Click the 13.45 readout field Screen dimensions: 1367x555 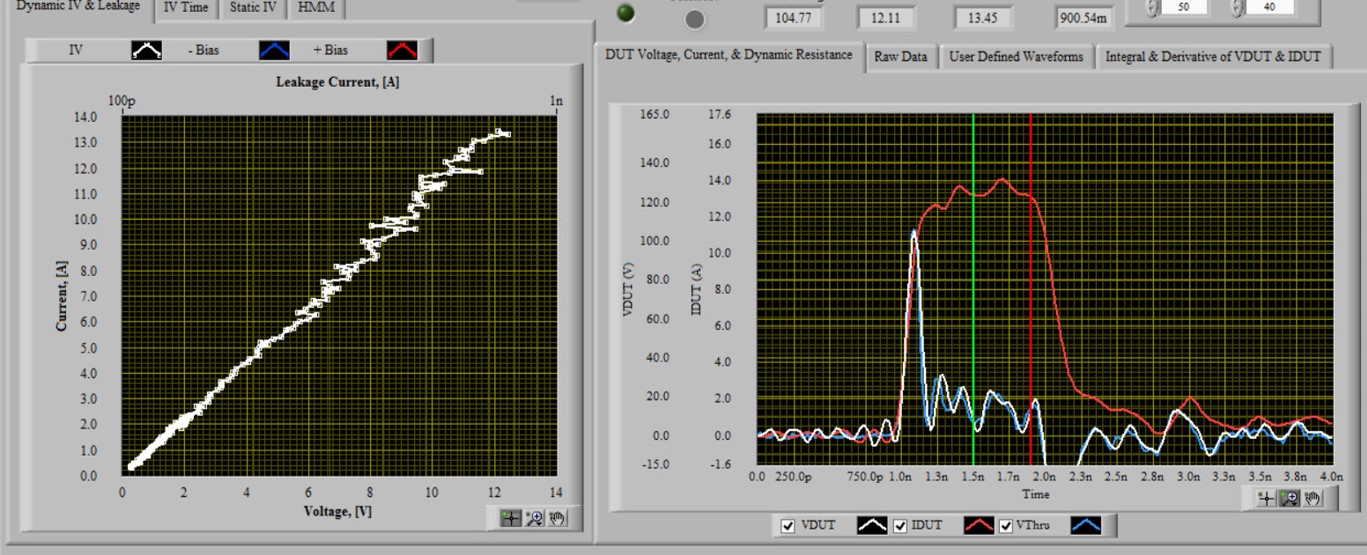[983, 18]
